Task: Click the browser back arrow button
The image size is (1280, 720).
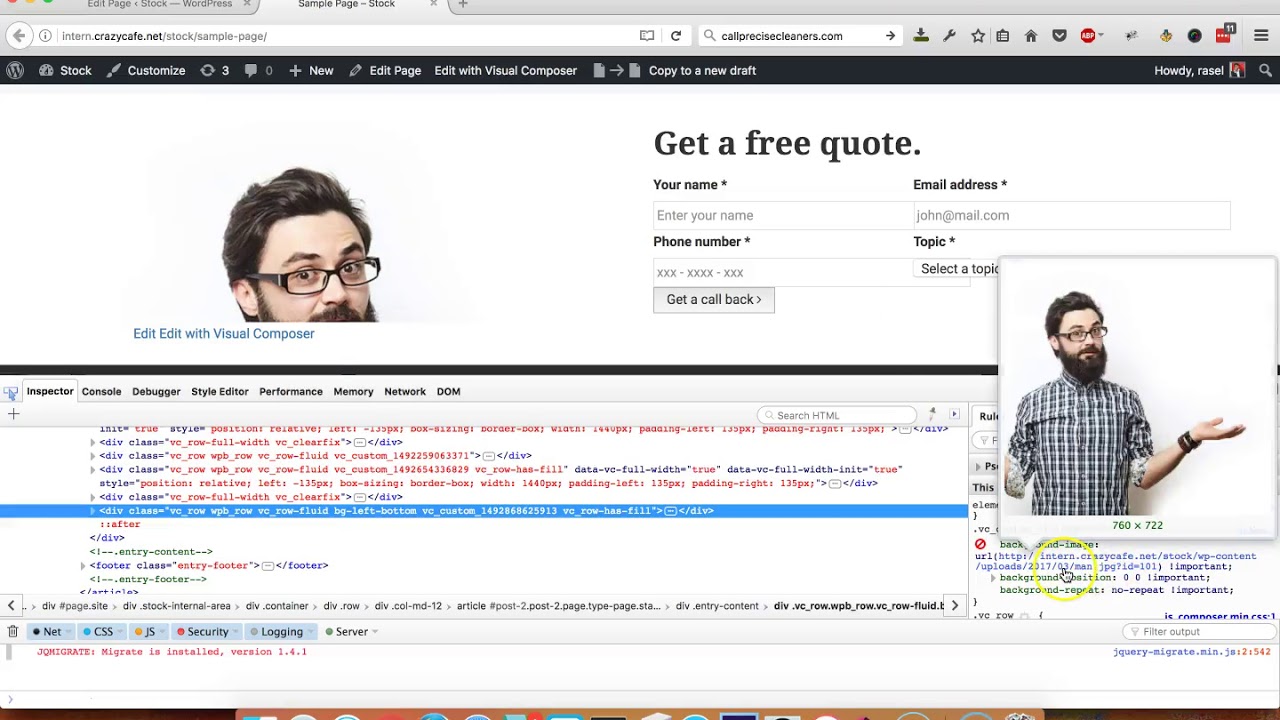Action: pyautogui.click(x=19, y=36)
